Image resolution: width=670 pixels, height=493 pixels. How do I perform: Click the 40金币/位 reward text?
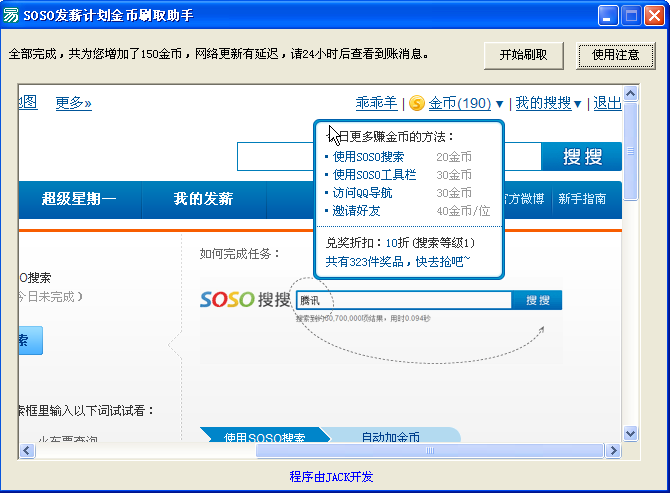(x=463, y=211)
